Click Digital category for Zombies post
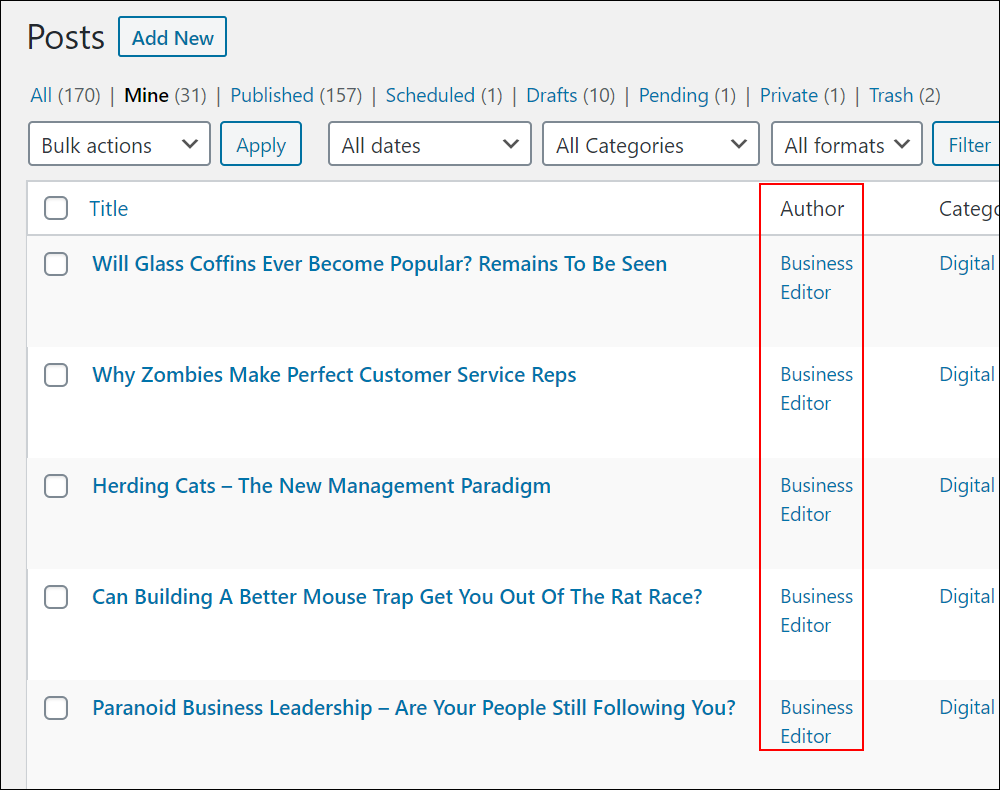1000x790 pixels. pos(967,375)
